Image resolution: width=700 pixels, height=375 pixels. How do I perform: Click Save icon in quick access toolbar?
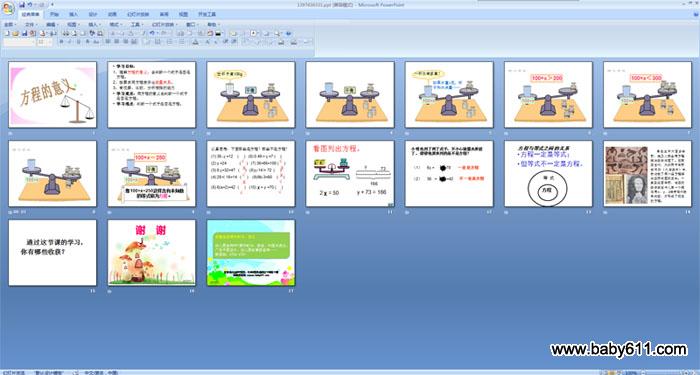[x=22, y=4]
